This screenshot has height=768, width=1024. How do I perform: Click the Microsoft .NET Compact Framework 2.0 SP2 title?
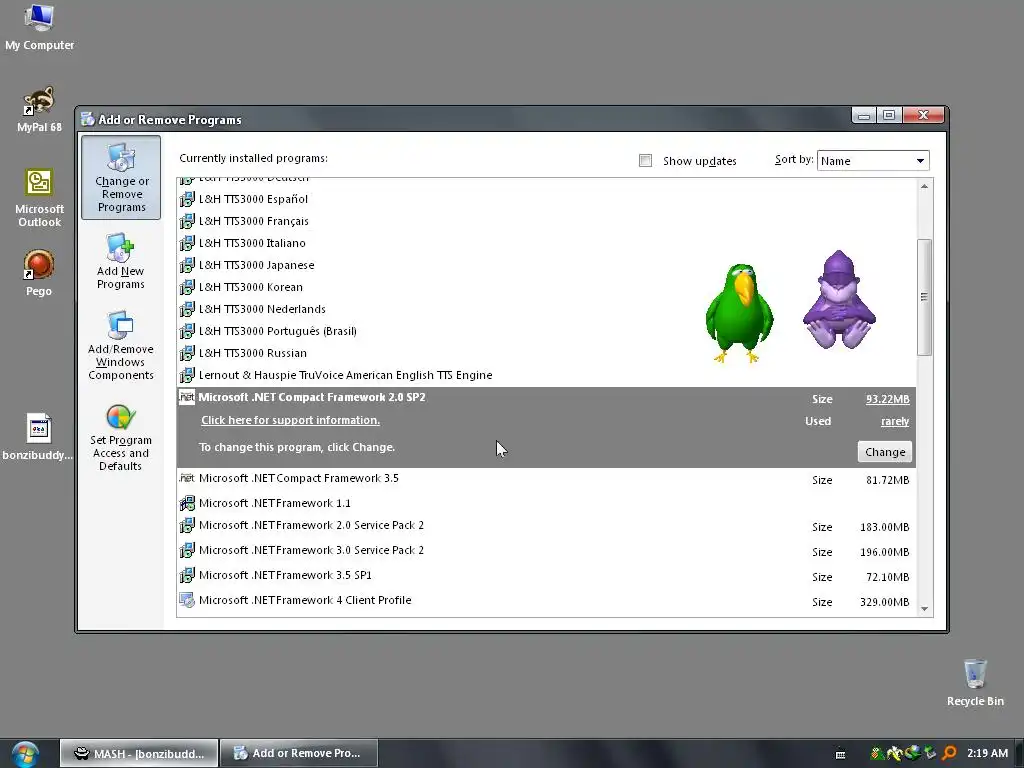312,397
